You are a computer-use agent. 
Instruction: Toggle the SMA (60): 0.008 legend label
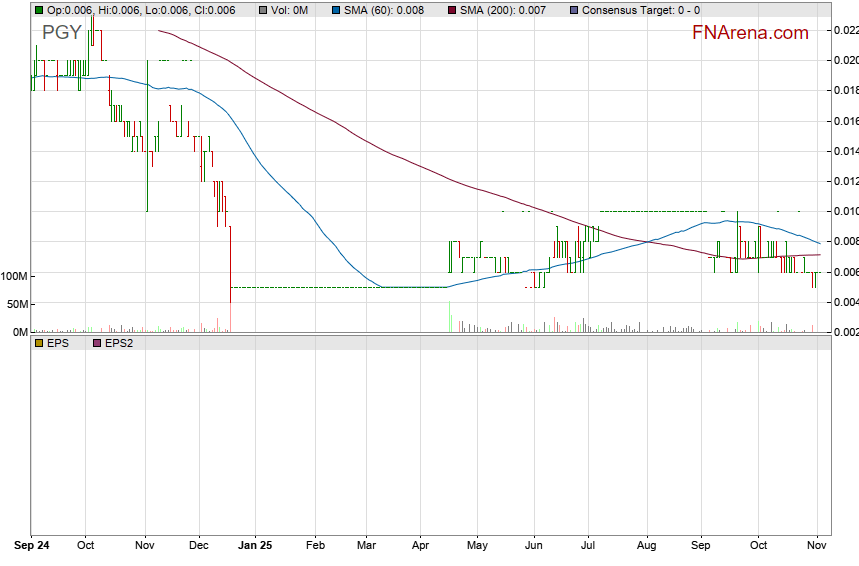coord(384,10)
